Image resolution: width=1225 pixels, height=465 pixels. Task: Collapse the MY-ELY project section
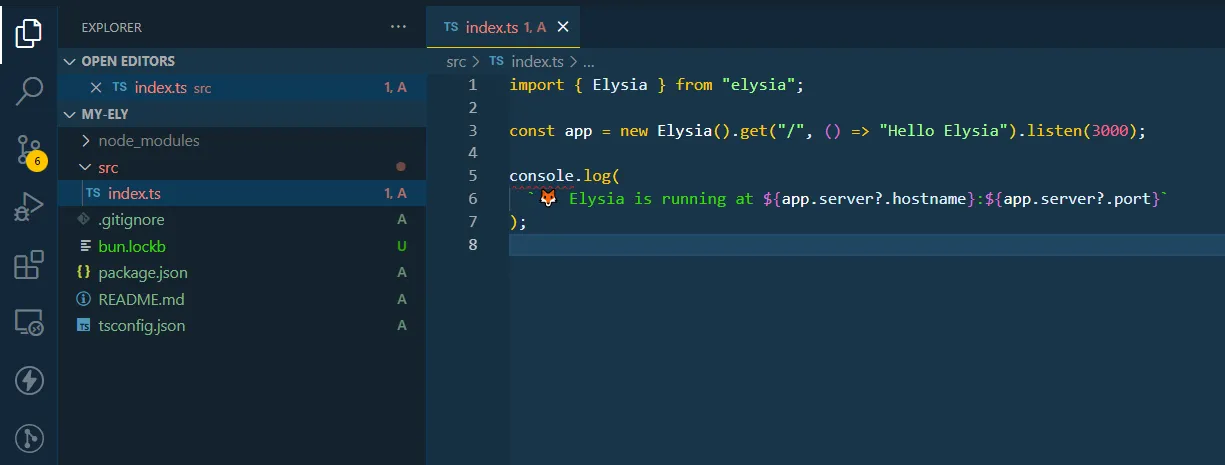pos(104,114)
